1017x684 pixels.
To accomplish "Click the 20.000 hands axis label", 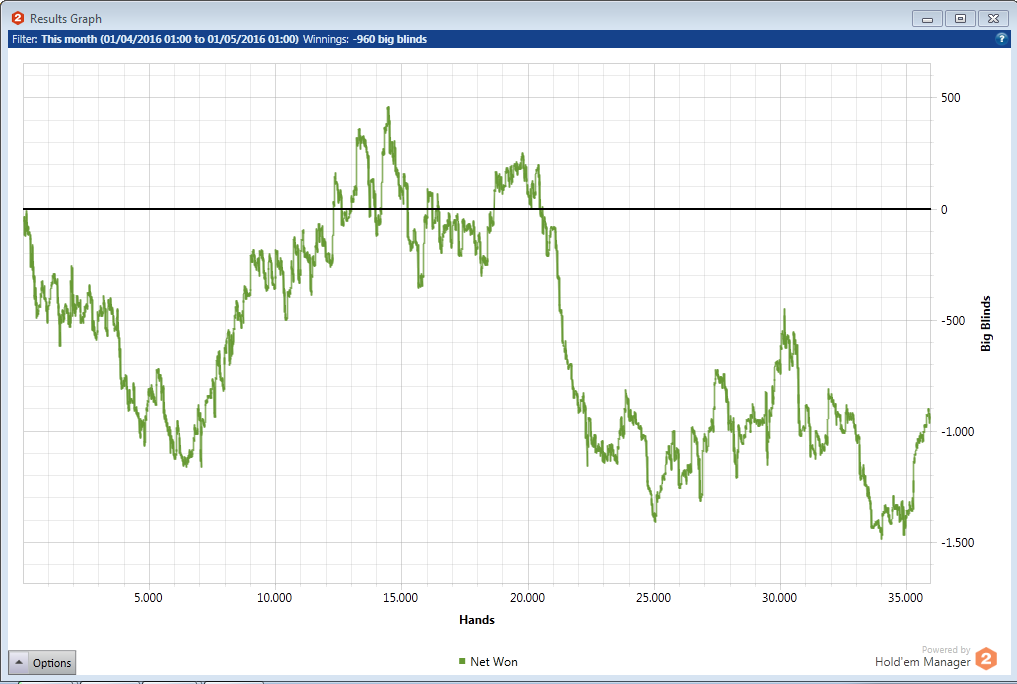I will coord(527,598).
